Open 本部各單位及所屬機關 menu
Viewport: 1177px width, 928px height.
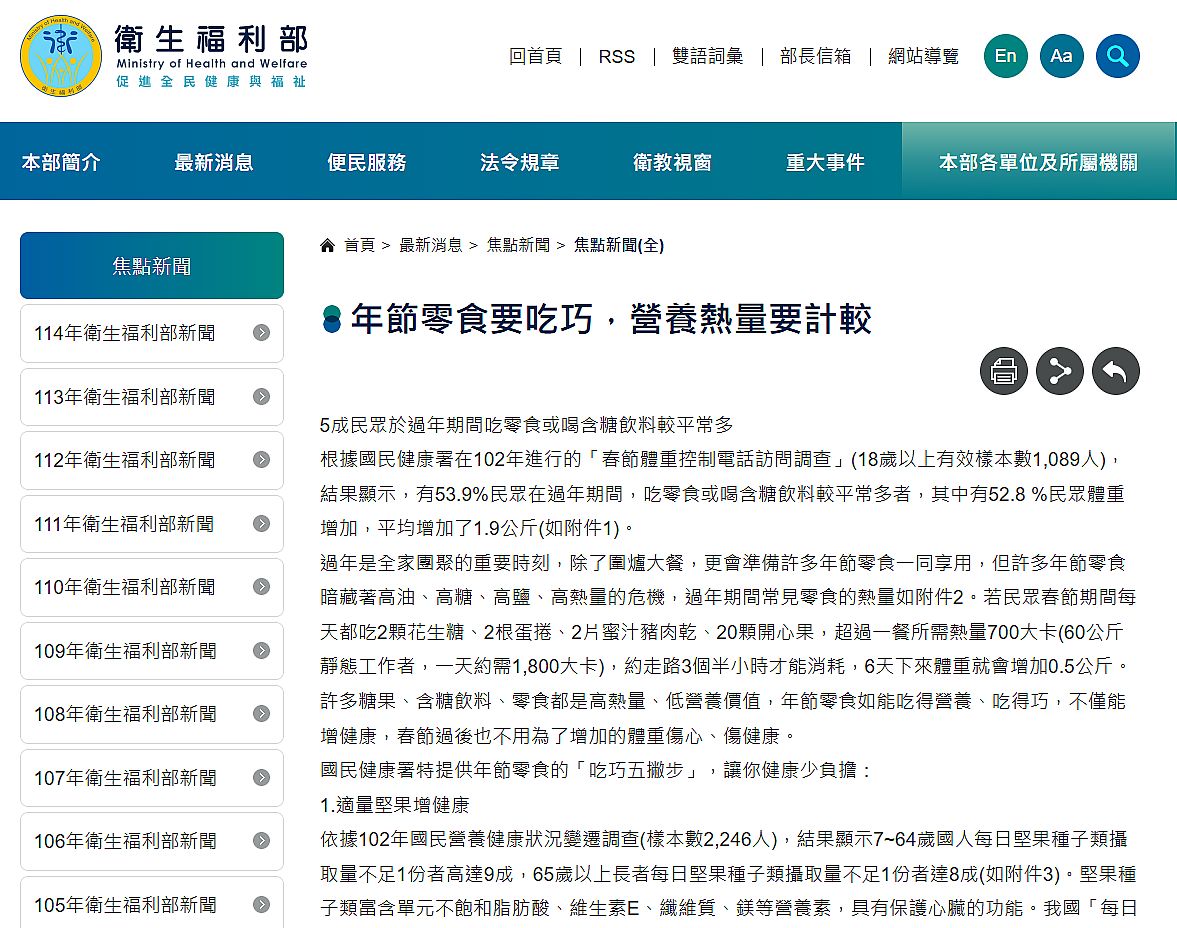tap(1037, 162)
